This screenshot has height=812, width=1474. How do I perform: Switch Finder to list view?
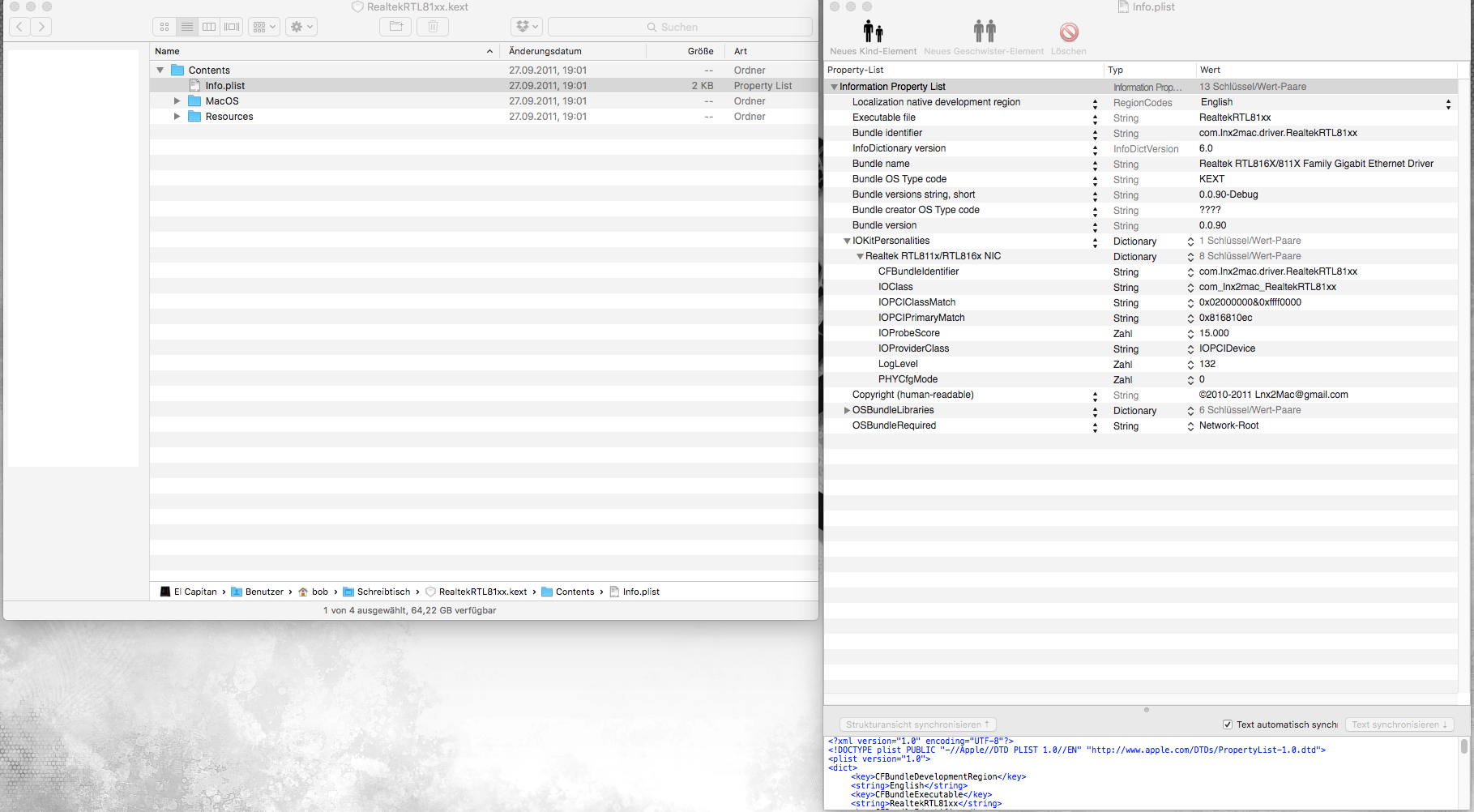pyautogui.click(x=187, y=27)
